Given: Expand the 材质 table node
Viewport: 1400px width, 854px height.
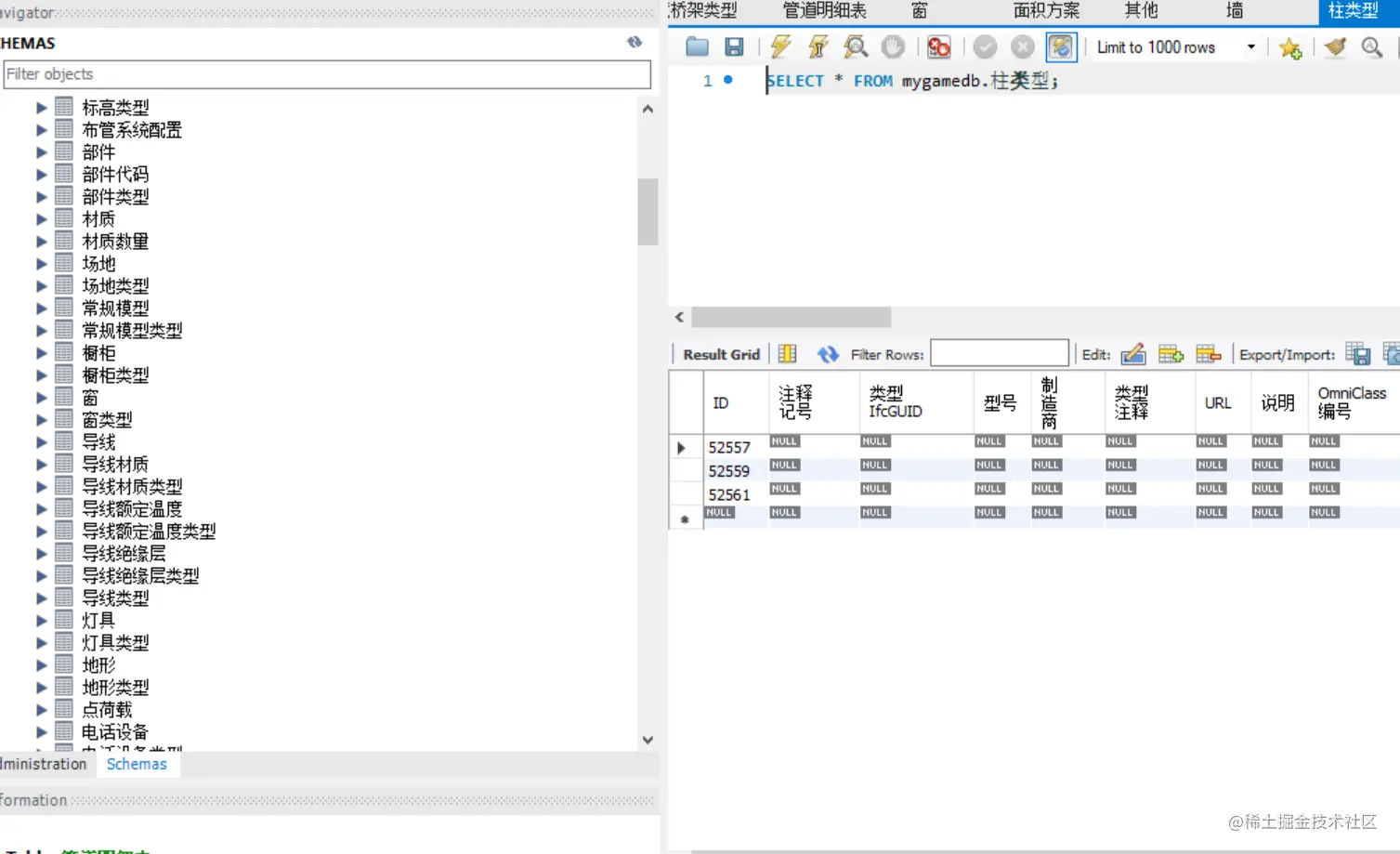Looking at the screenshot, I should tap(42, 219).
